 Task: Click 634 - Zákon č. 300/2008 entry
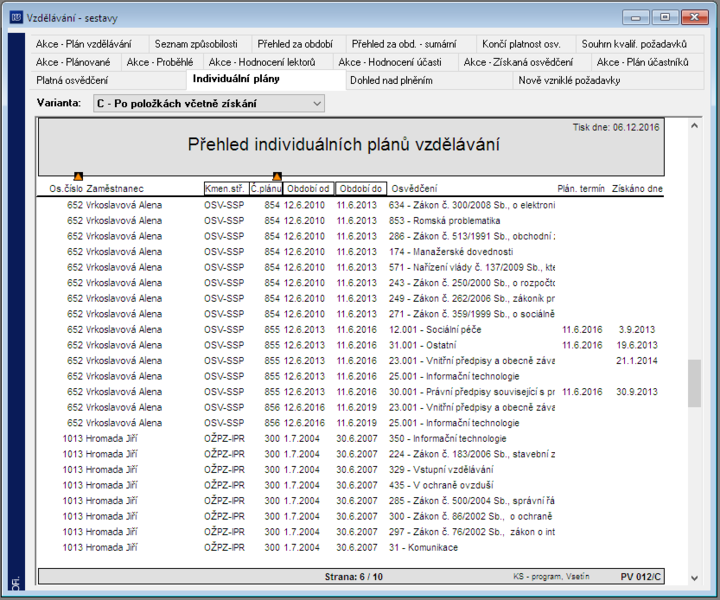point(472,205)
